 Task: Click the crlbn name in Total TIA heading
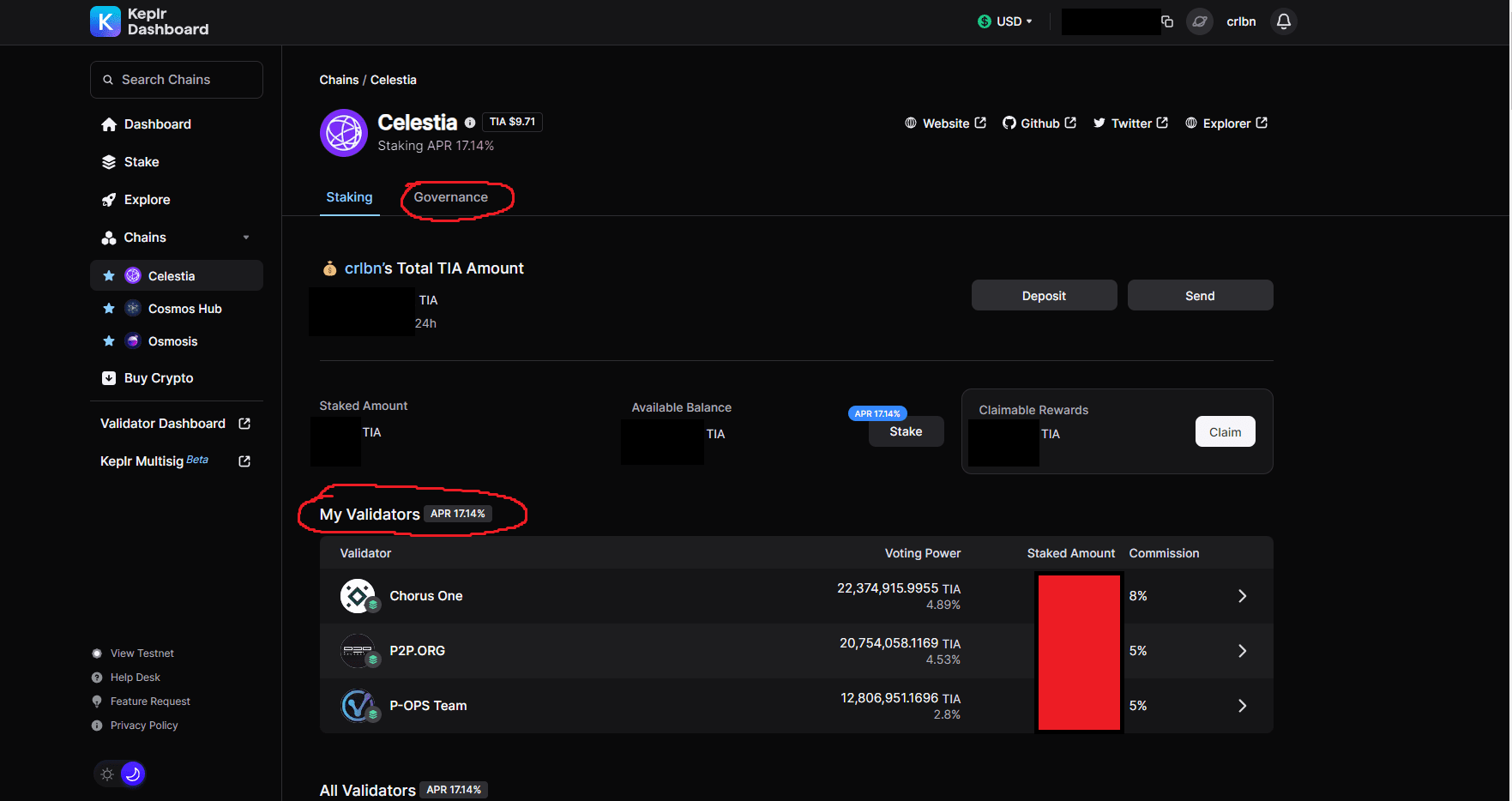[x=363, y=268]
